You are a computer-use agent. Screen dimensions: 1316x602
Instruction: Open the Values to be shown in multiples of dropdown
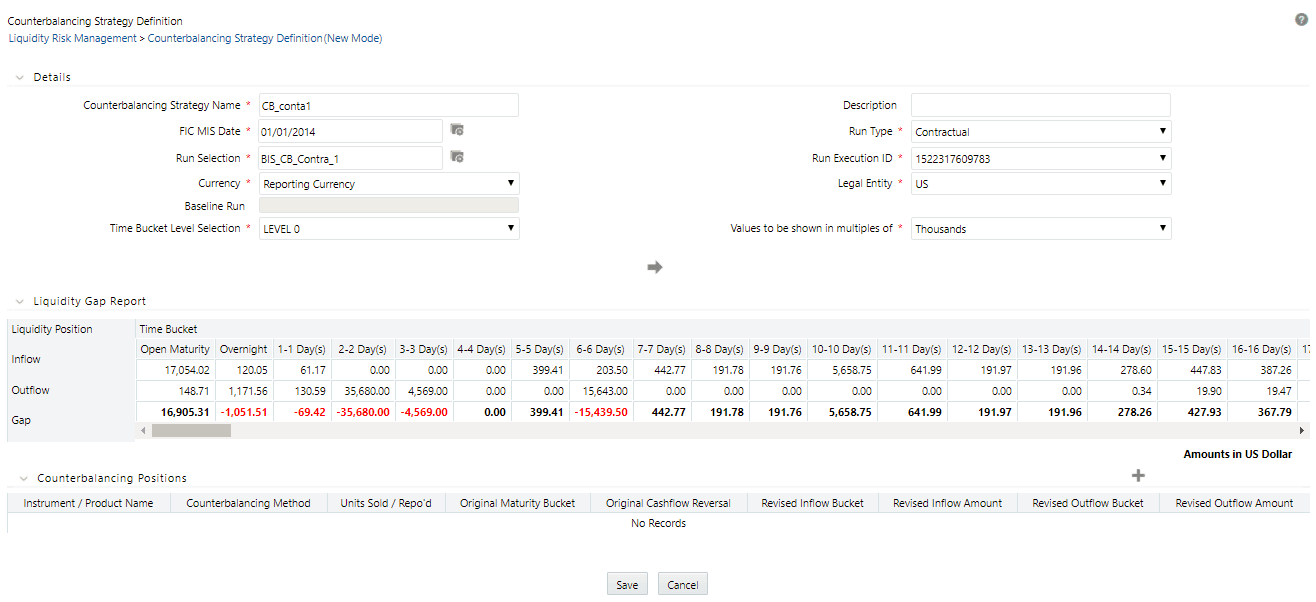1041,228
